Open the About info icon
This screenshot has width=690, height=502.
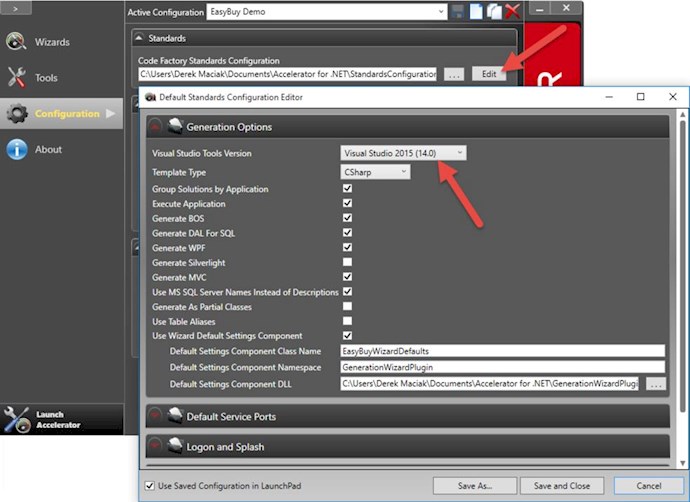17,149
